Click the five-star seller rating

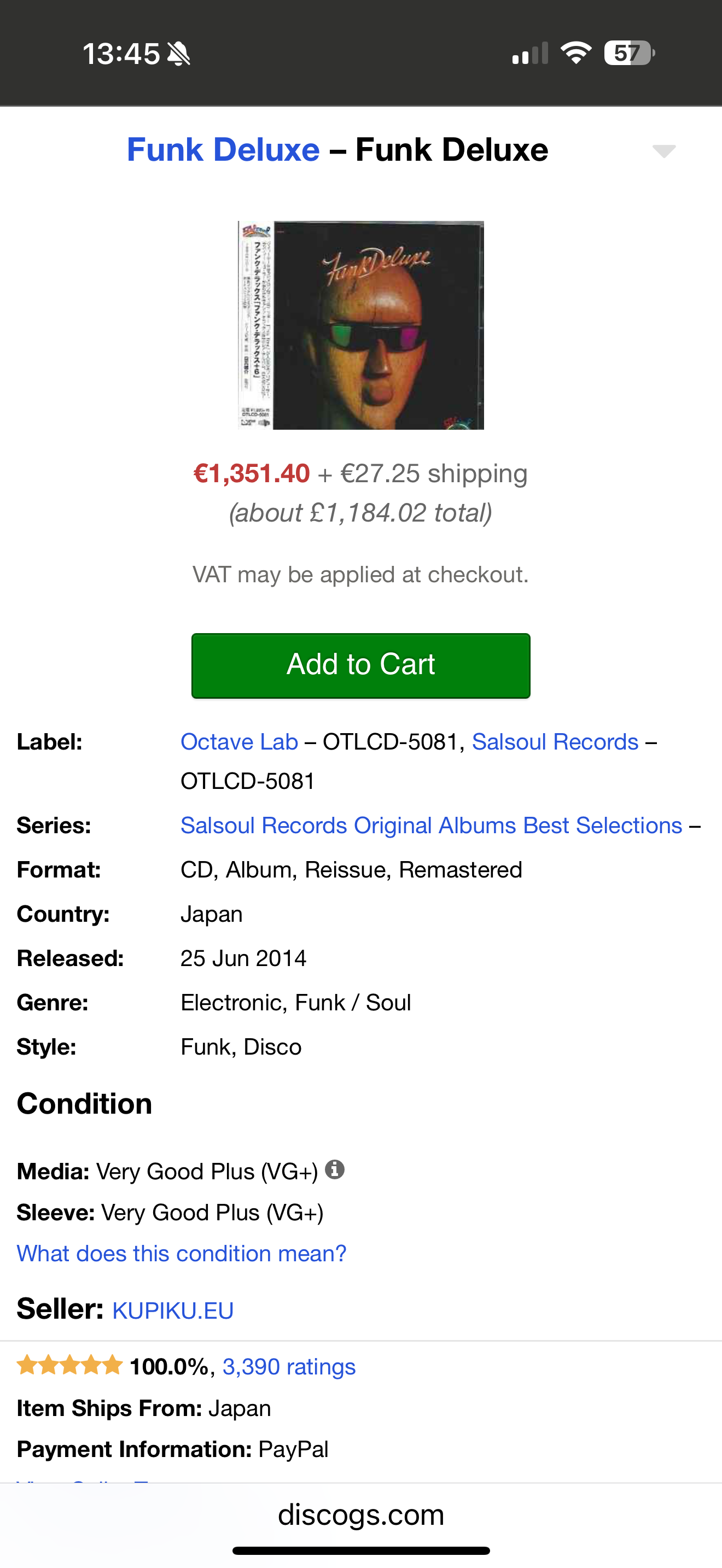69,1365
